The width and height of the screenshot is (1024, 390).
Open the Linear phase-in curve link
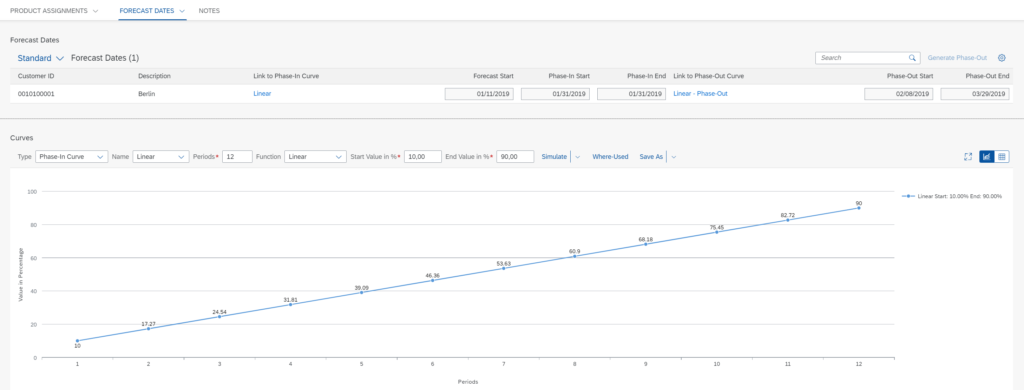(262, 93)
